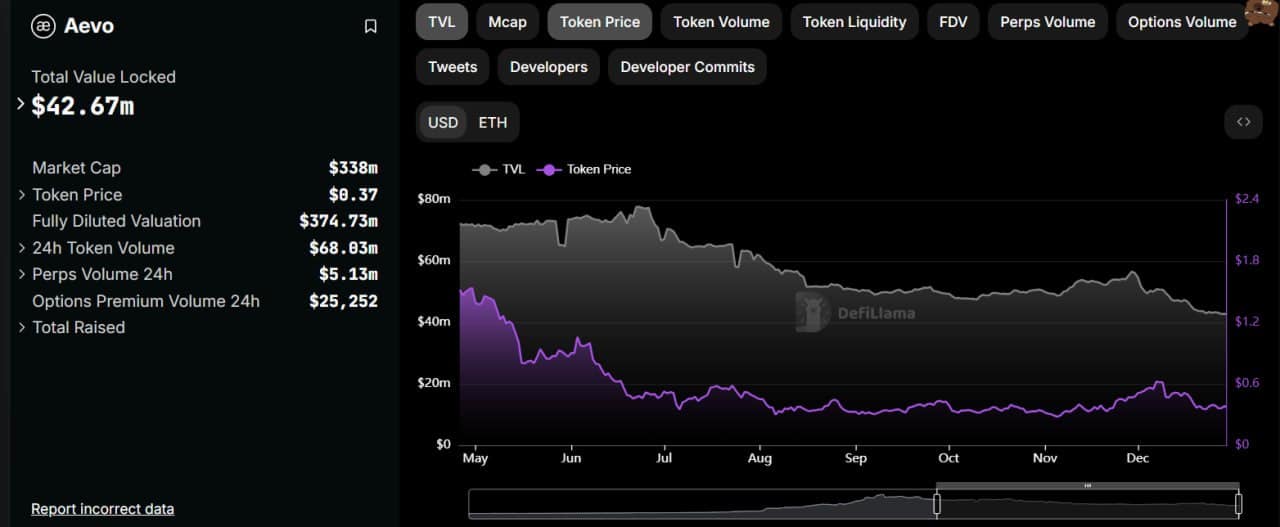The height and width of the screenshot is (527, 1280).
Task: Open the Report incorrect data link
Action: coord(102,509)
